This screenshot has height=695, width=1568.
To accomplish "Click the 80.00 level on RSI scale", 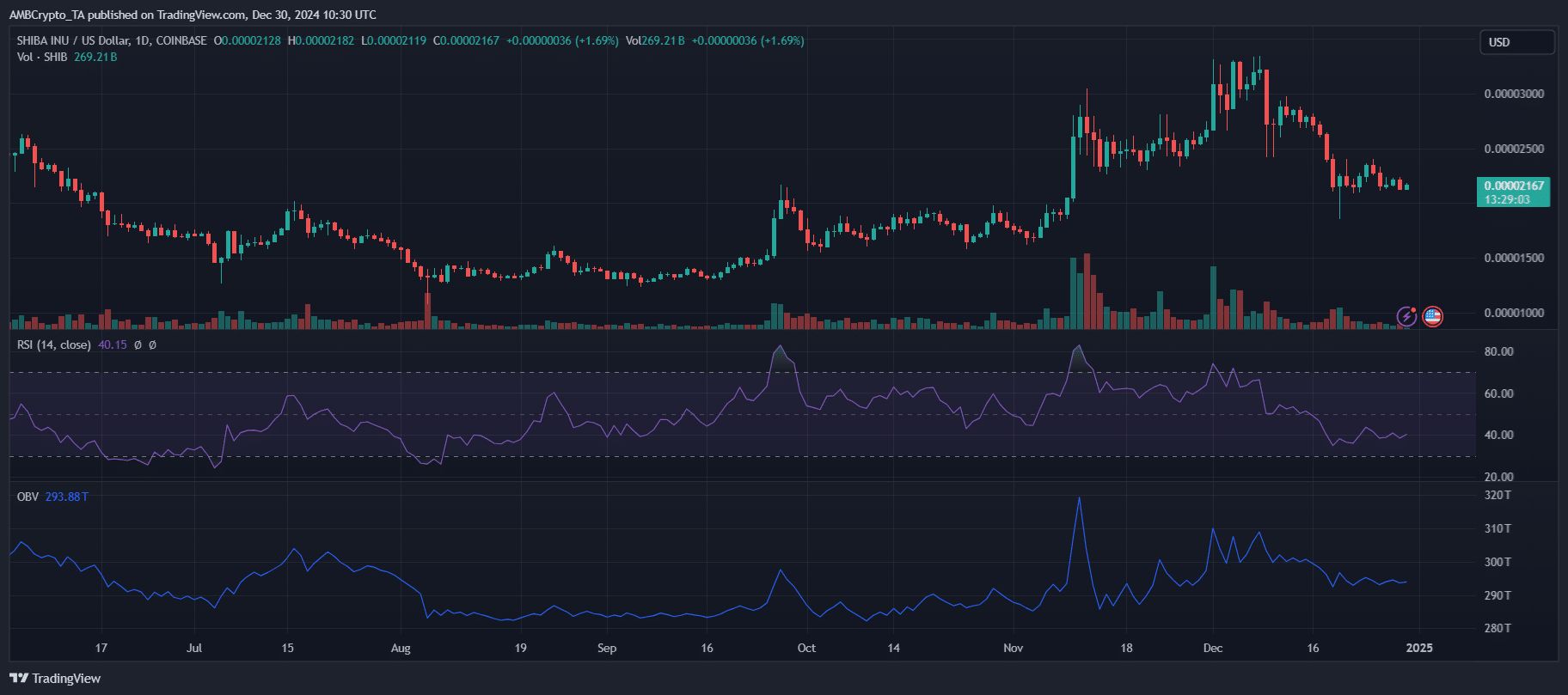I will pyautogui.click(x=1498, y=351).
